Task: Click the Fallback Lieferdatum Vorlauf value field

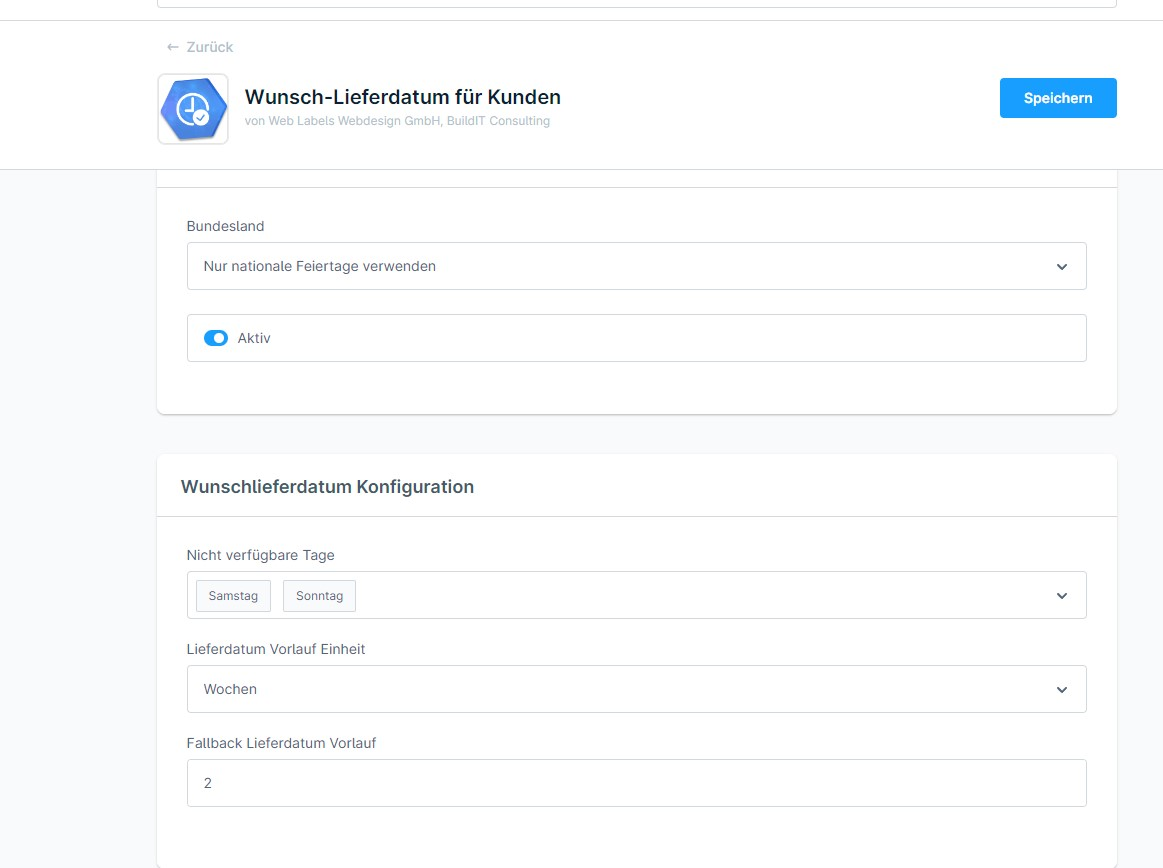Action: click(636, 783)
